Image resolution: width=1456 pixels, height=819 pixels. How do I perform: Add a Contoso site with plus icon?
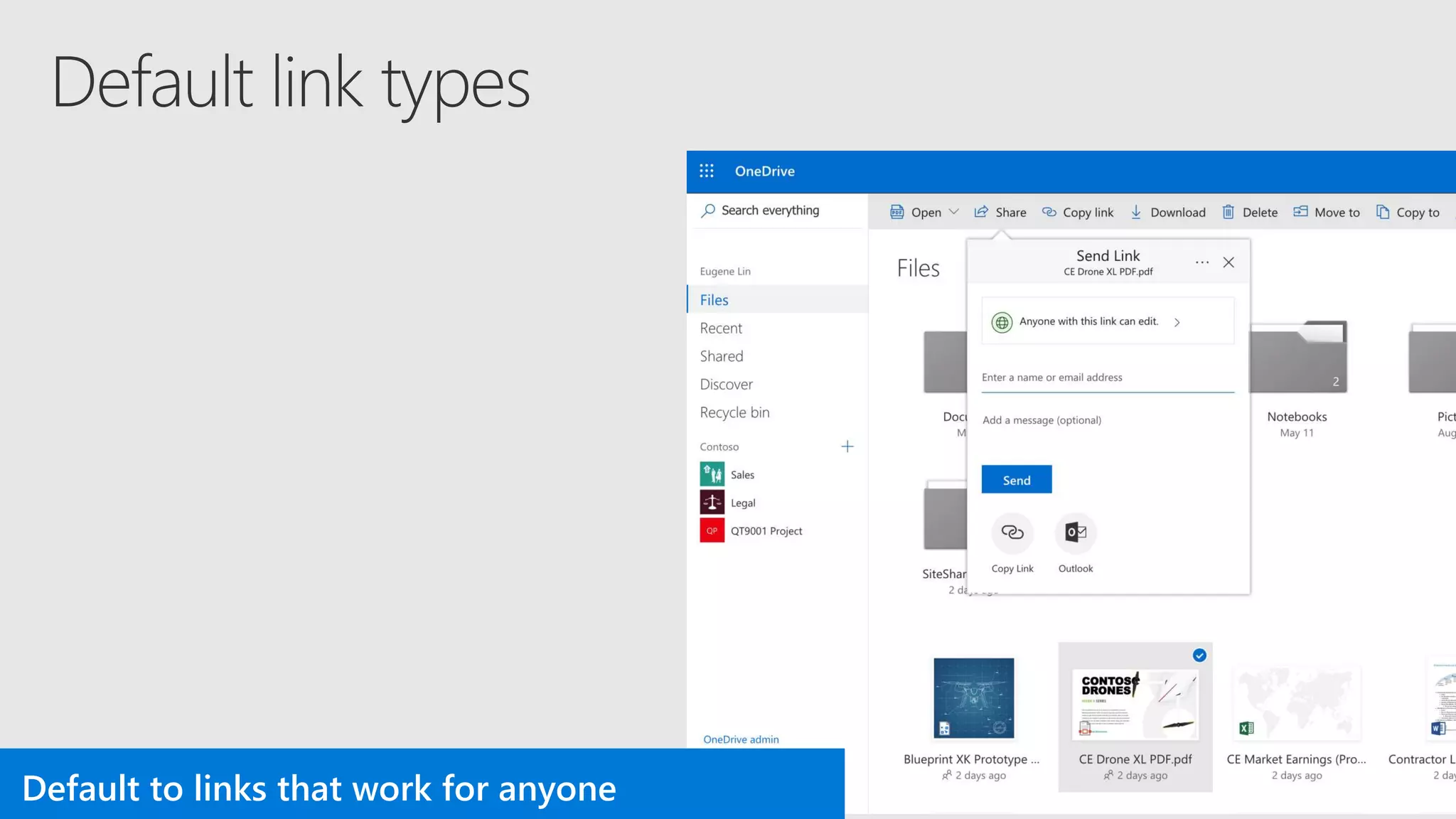click(847, 446)
